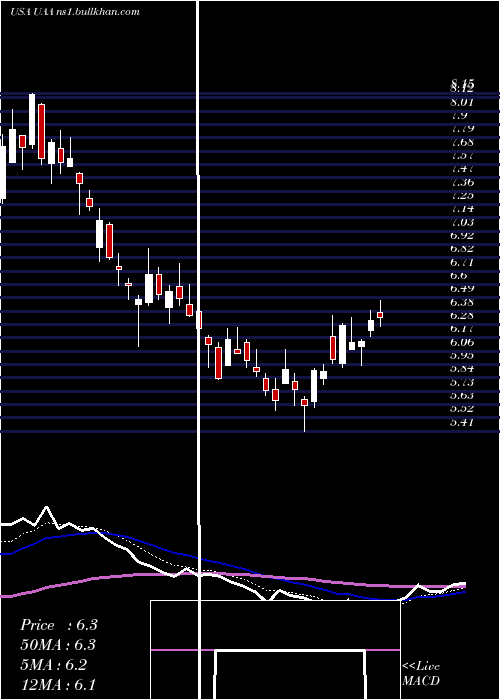Click the 7.36 price axis label

tap(462, 182)
